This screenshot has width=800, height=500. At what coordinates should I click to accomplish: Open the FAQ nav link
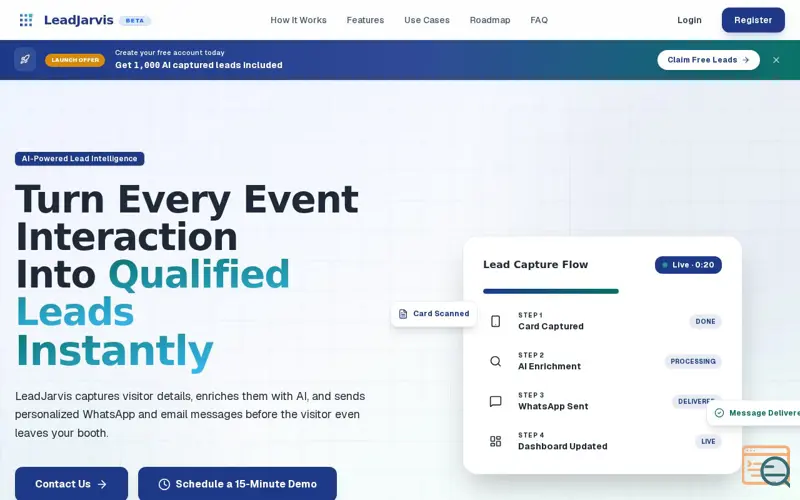click(x=539, y=20)
